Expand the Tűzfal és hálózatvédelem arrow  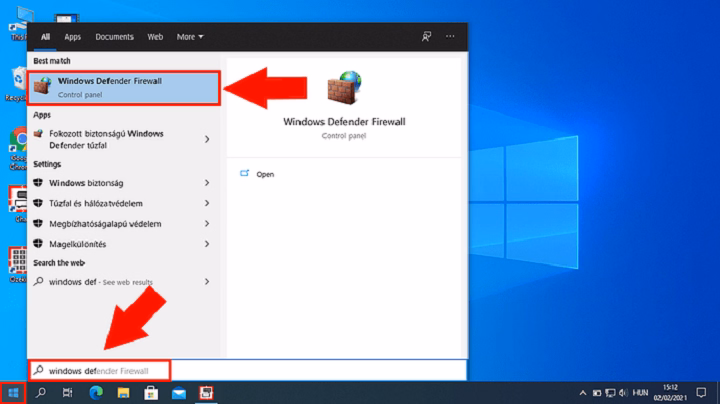pos(207,204)
